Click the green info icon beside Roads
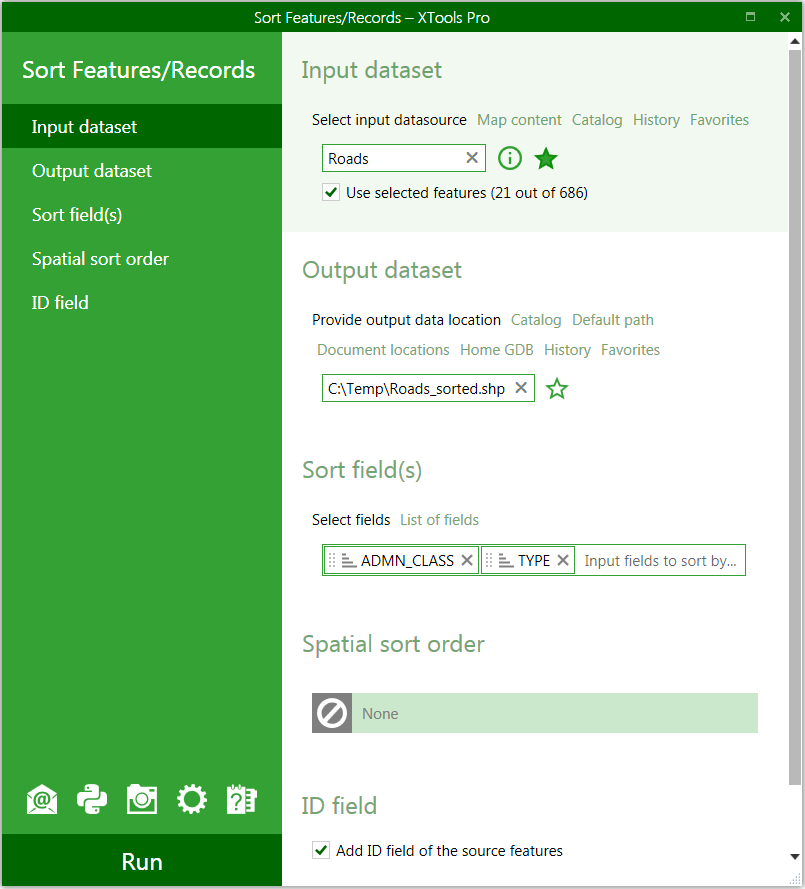805x889 pixels. tap(510, 158)
